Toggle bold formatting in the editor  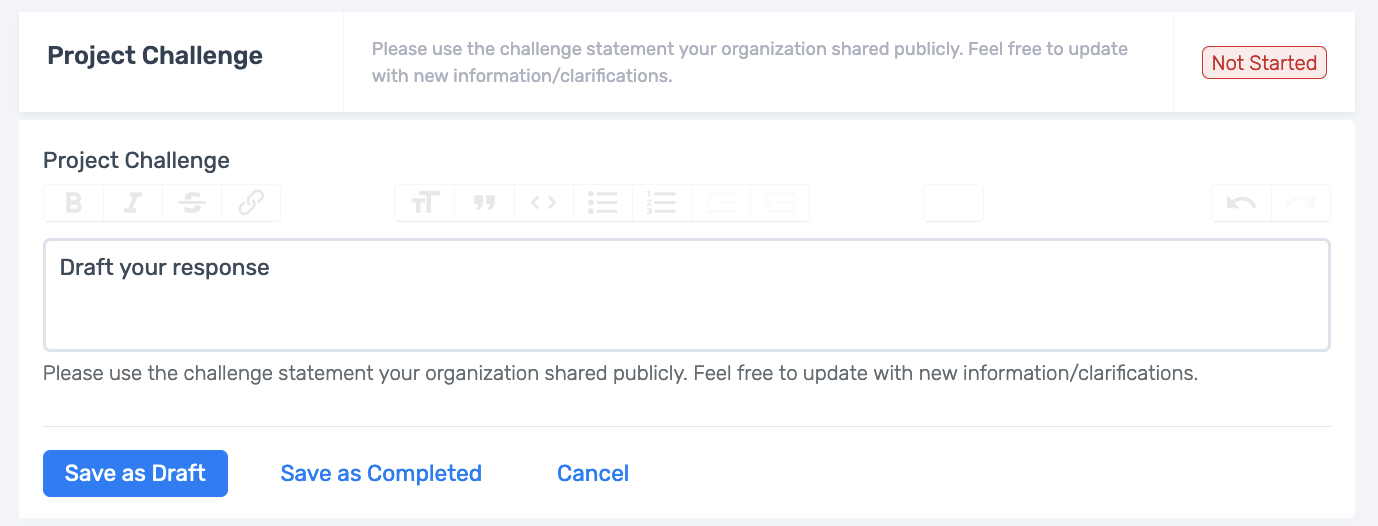point(73,203)
